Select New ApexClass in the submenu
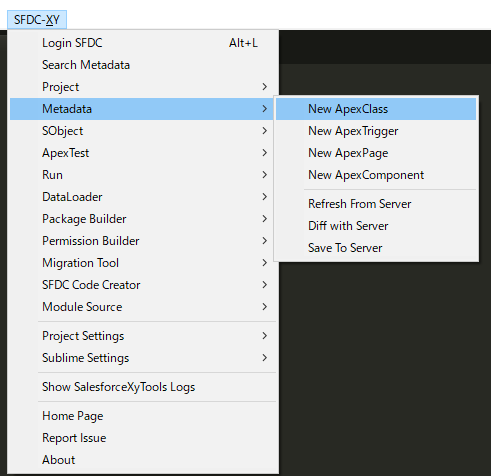This screenshot has height=476, width=491. coord(376,109)
